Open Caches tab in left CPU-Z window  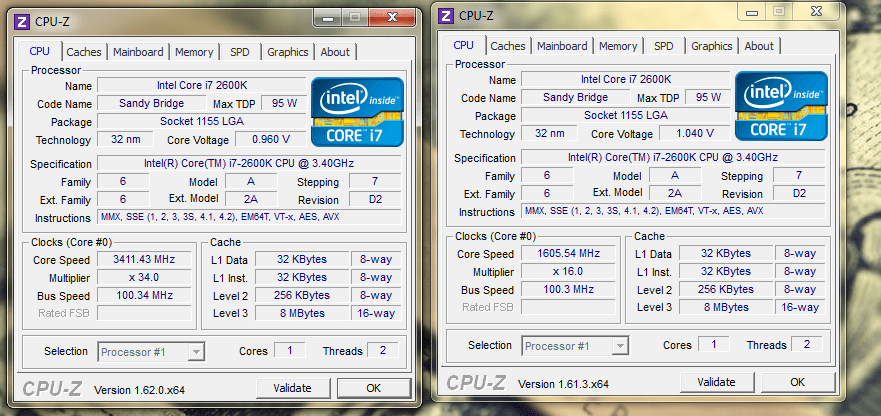pyautogui.click(x=84, y=52)
